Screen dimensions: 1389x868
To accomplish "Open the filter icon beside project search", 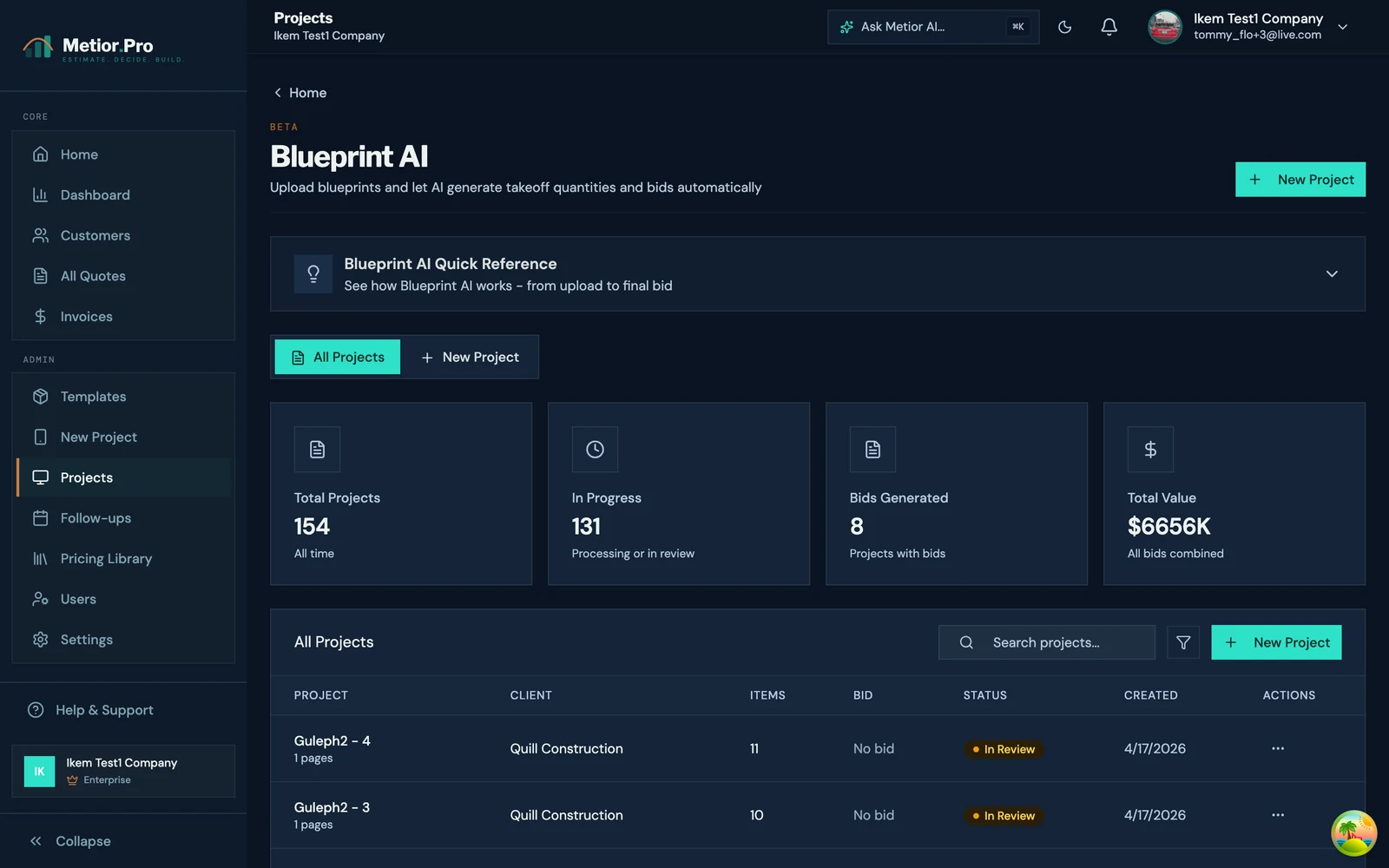I will [1183, 642].
